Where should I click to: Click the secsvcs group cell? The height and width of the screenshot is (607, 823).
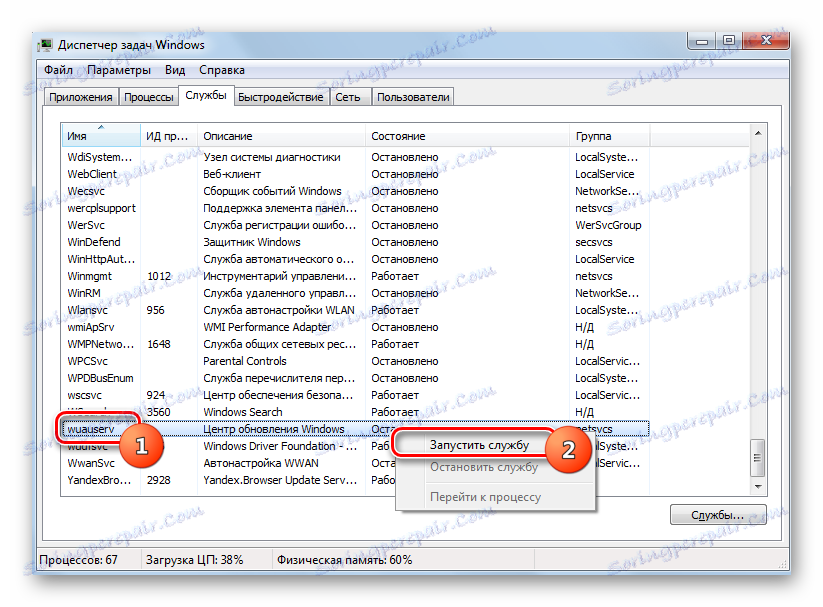(593, 242)
